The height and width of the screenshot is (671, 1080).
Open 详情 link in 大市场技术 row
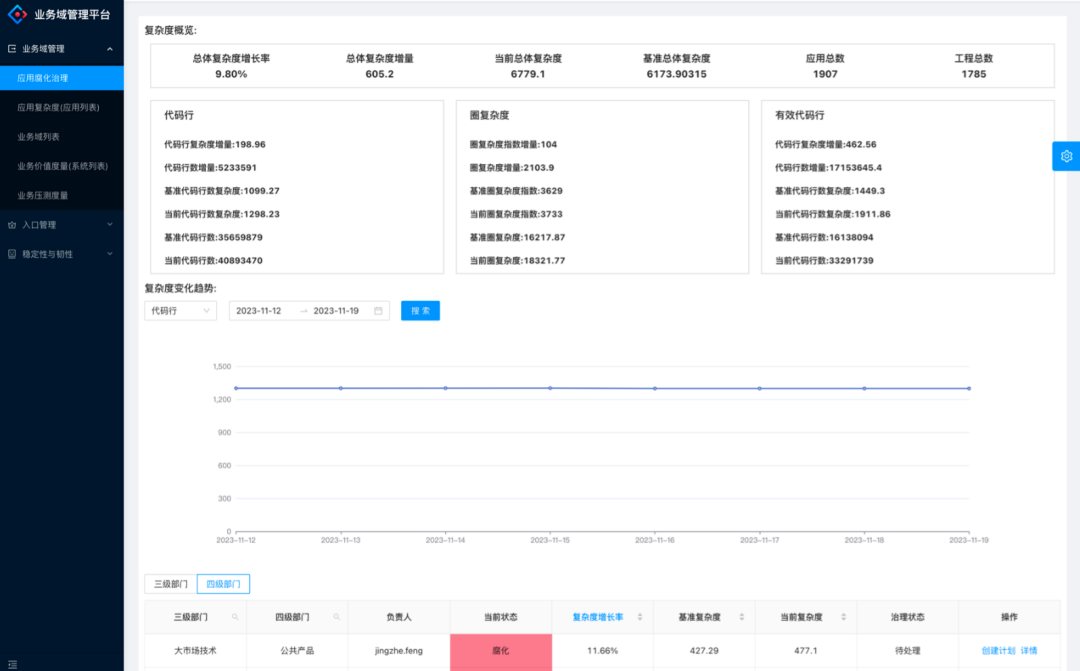(1028, 651)
